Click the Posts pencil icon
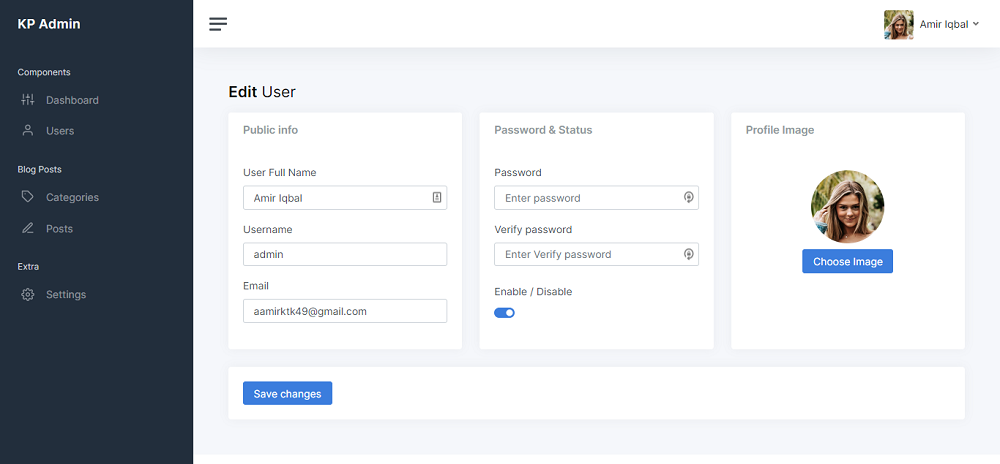The width and height of the screenshot is (1000, 464). tap(27, 228)
